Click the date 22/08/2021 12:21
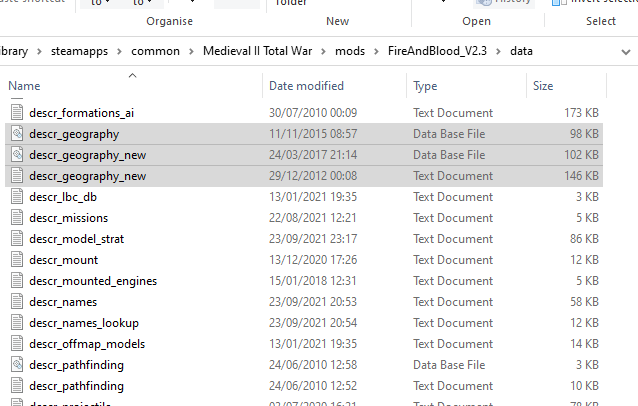 [312, 218]
